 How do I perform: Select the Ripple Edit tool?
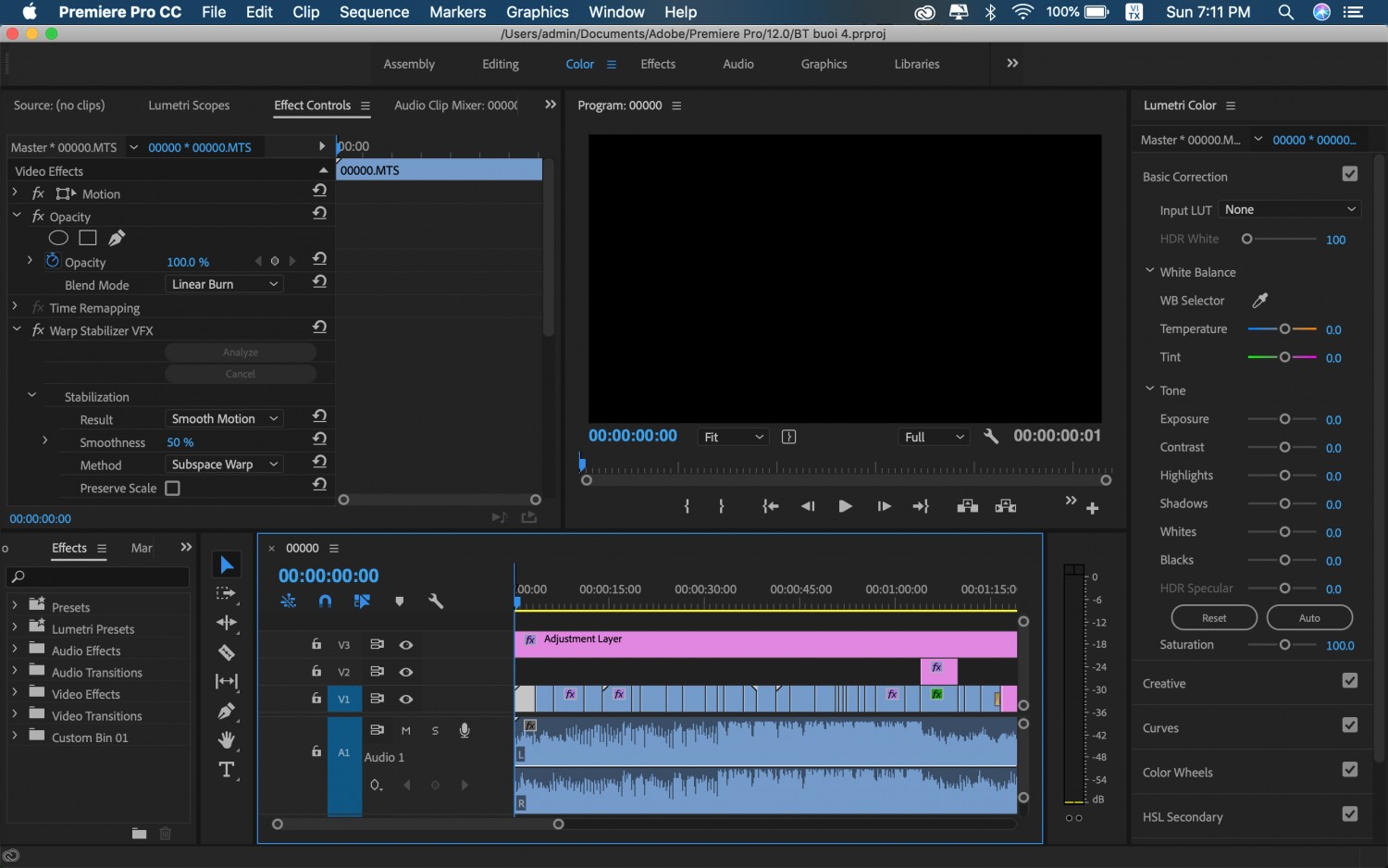[x=227, y=623]
